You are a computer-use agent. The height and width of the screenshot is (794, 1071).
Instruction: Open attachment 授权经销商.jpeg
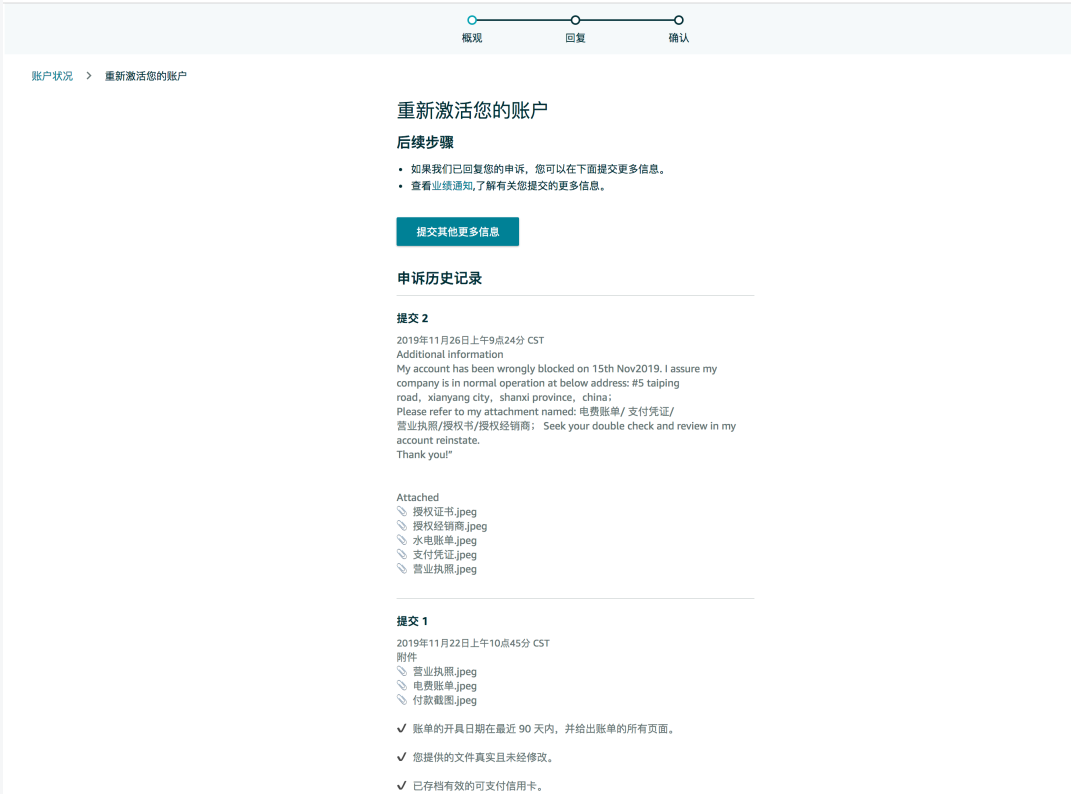(x=449, y=526)
